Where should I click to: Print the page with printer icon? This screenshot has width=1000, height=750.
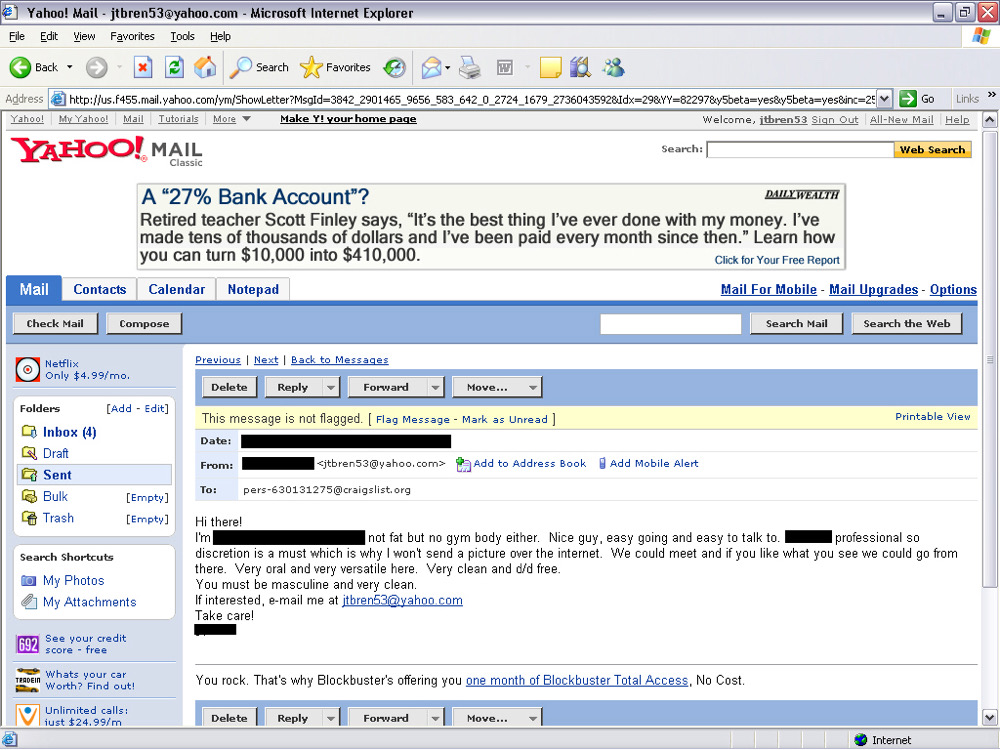pyautogui.click(x=470, y=67)
